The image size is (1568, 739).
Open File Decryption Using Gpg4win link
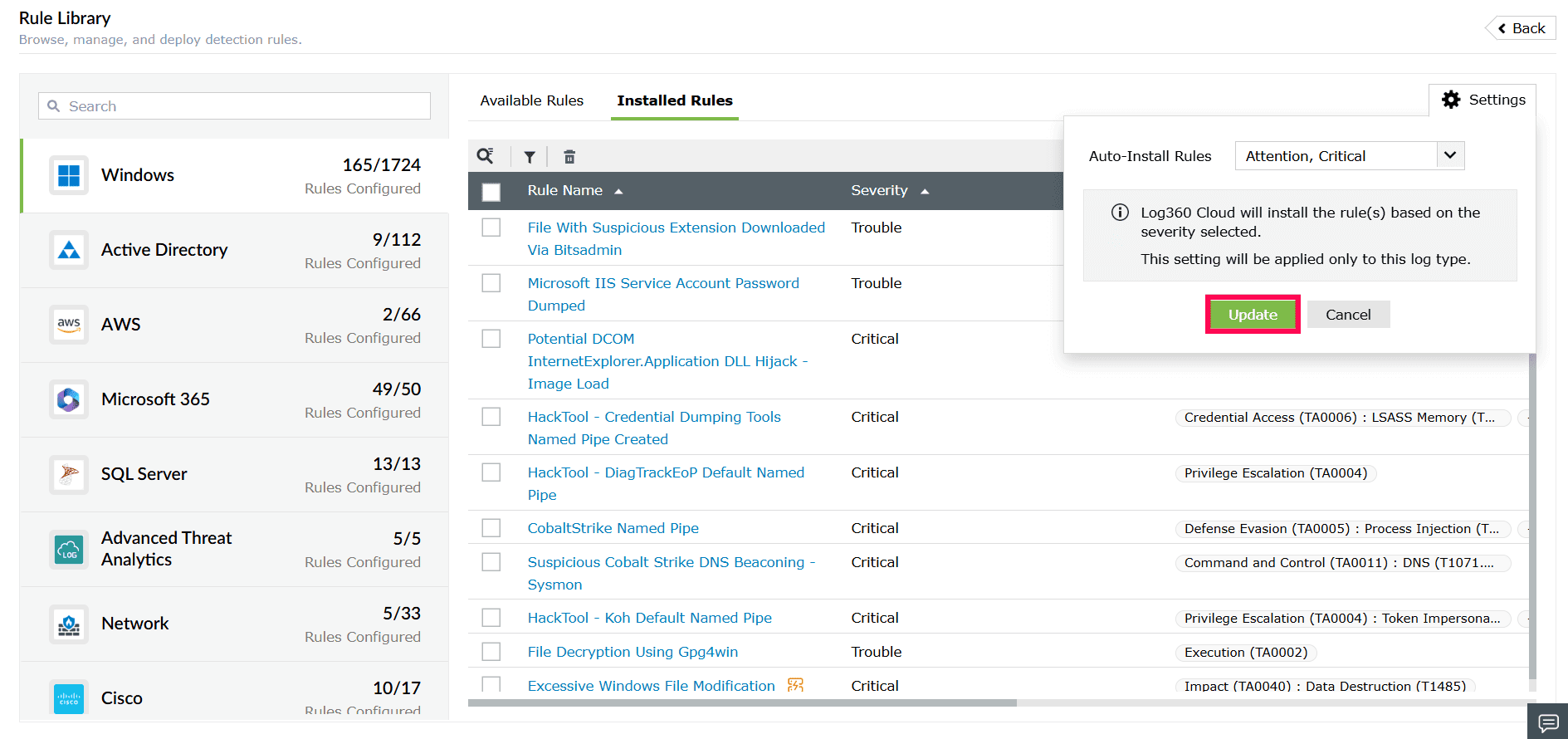(633, 652)
